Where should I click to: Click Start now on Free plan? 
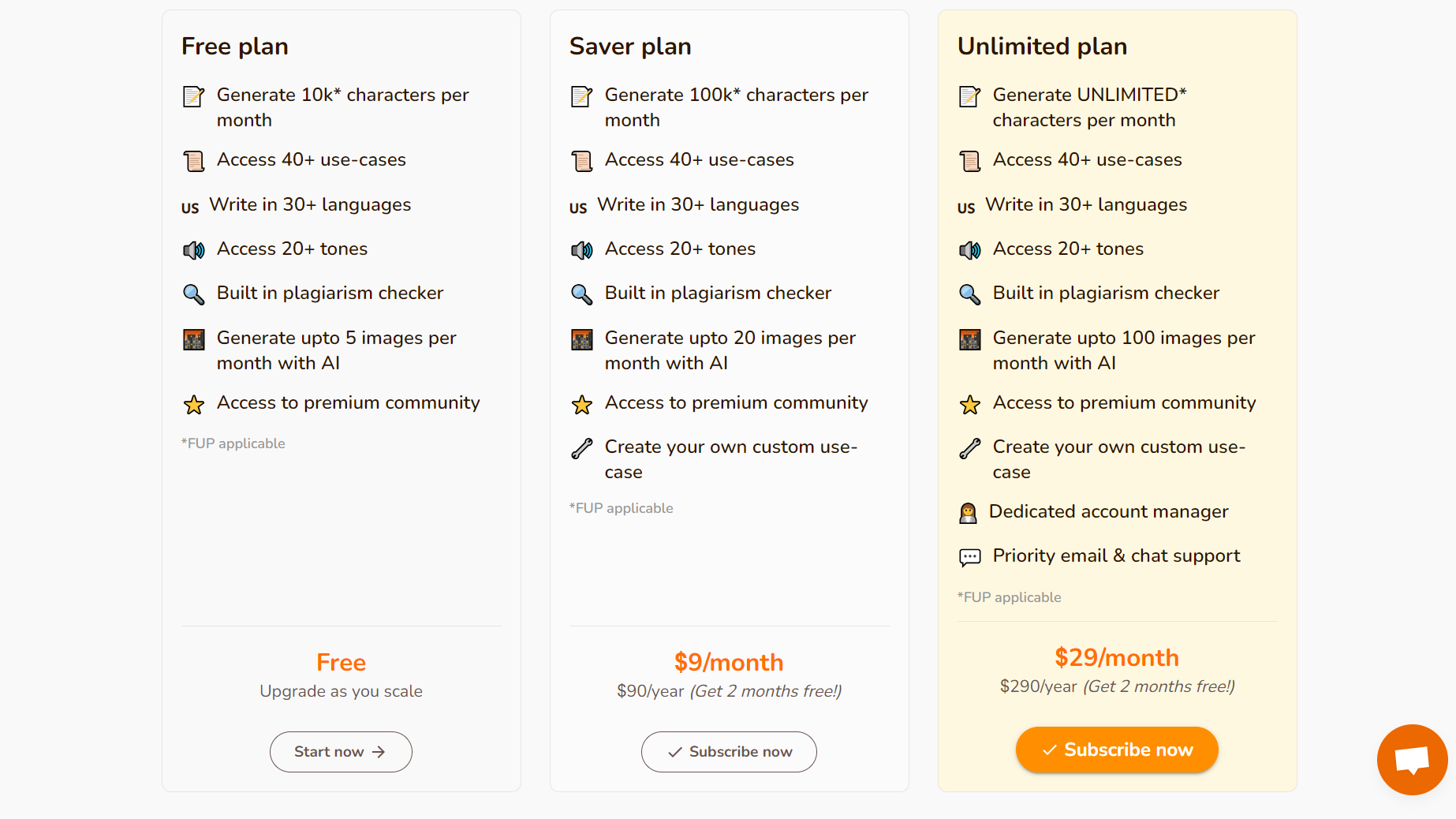341,752
